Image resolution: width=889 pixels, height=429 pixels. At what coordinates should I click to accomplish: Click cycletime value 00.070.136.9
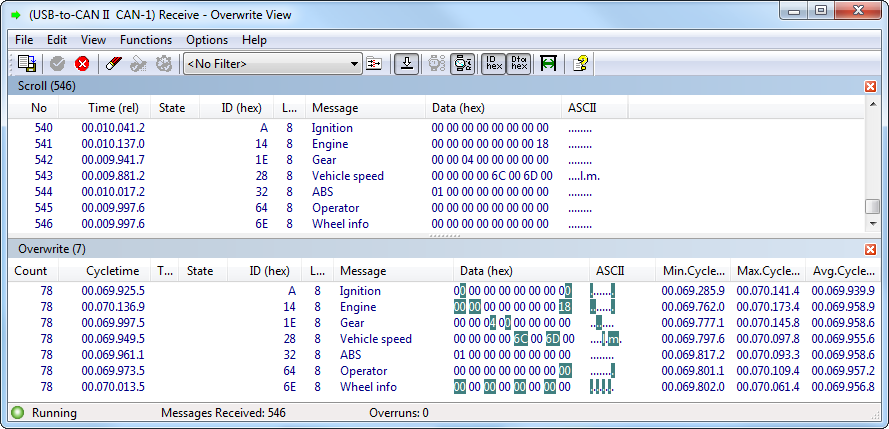tap(113, 307)
